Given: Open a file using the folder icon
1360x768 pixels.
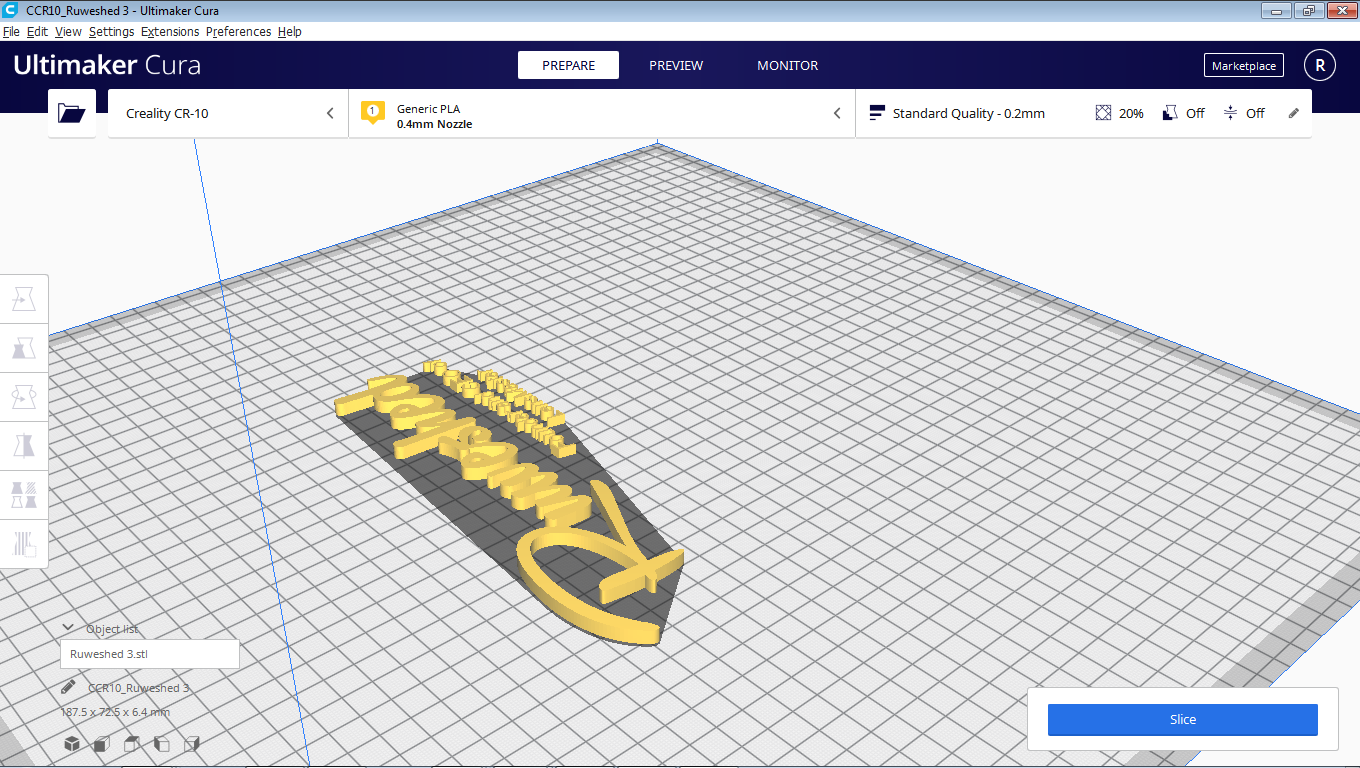Looking at the screenshot, I should pyautogui.click(x=71, y=112).
